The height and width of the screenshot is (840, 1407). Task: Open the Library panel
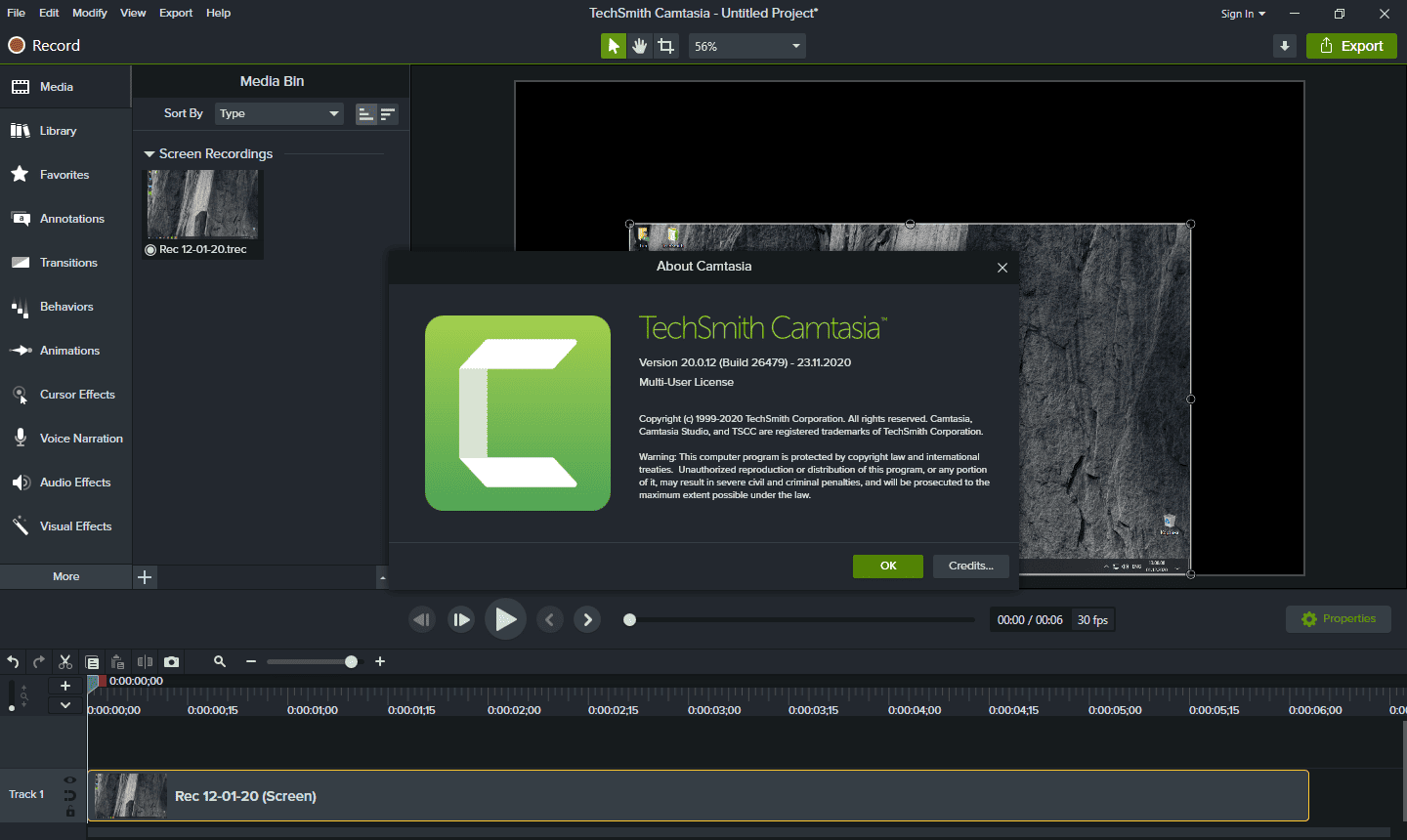coord(65,131)
